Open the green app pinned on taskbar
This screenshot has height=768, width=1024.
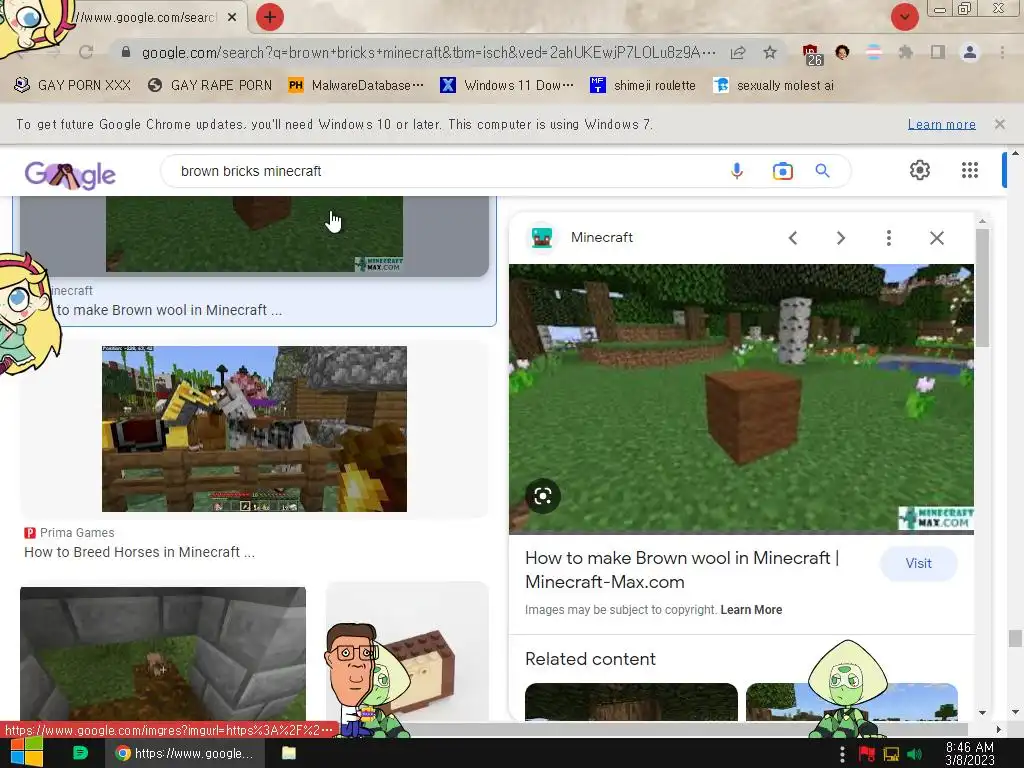click(80, 753)
